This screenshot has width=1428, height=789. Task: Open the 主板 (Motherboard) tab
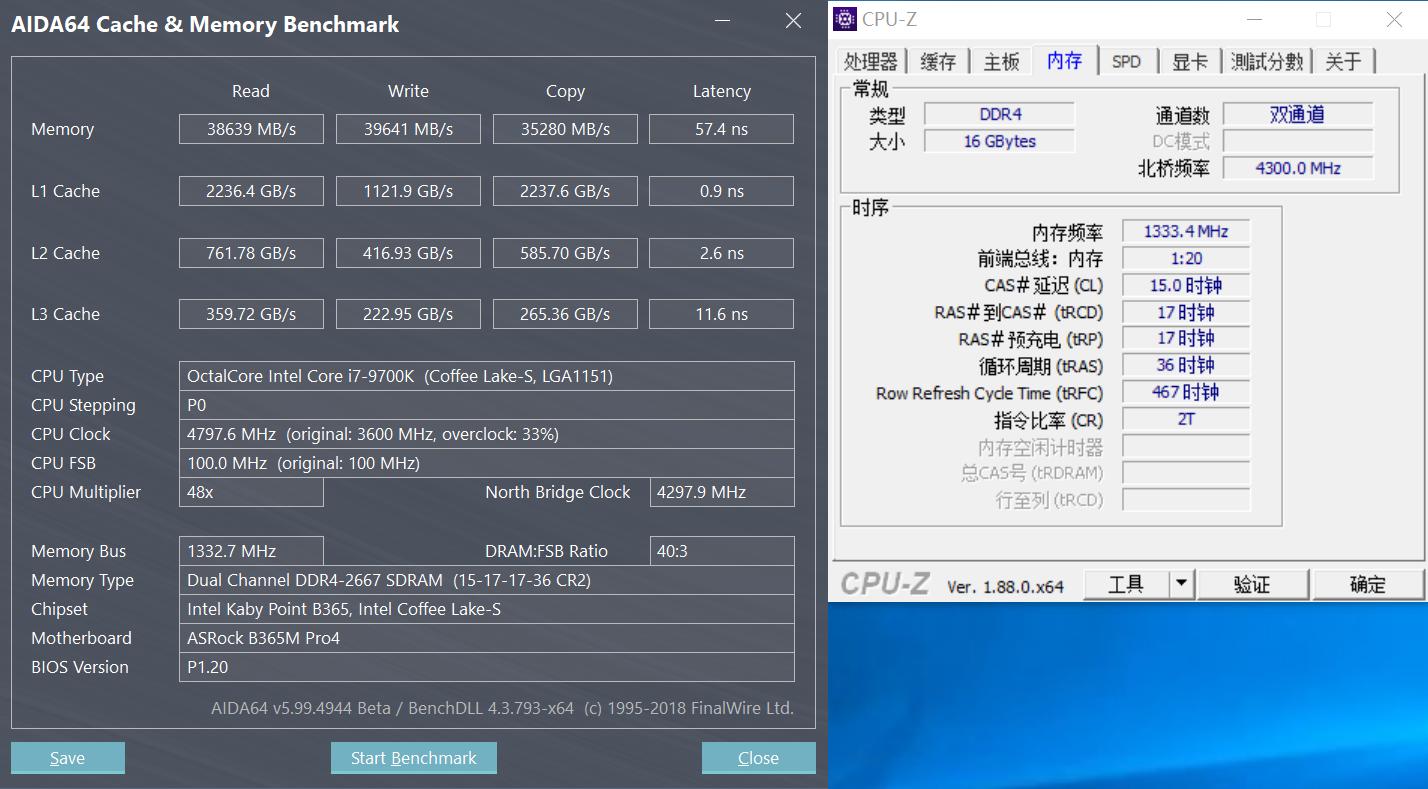tap(1001, 61)
